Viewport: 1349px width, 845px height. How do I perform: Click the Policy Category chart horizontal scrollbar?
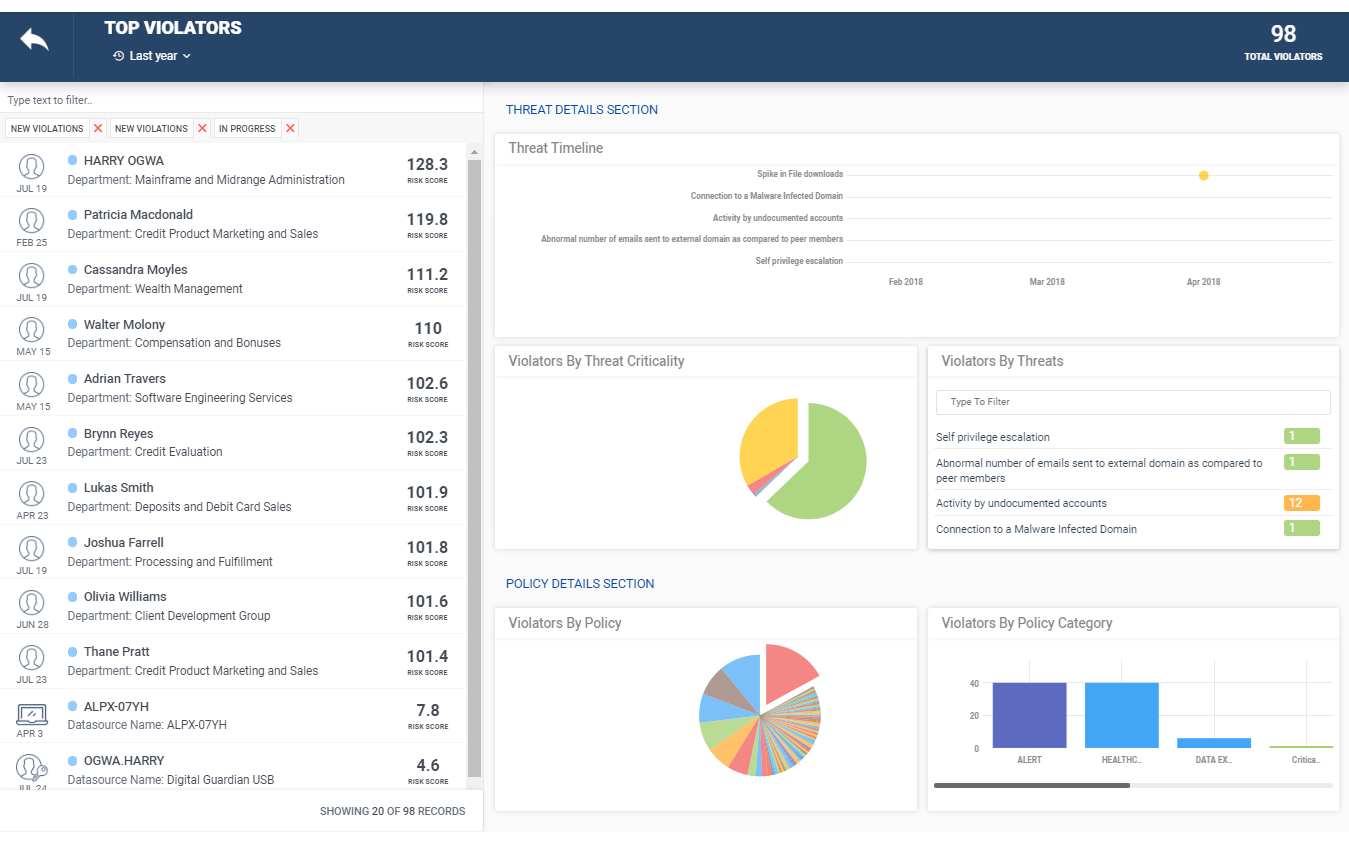tap(1032, 785)
